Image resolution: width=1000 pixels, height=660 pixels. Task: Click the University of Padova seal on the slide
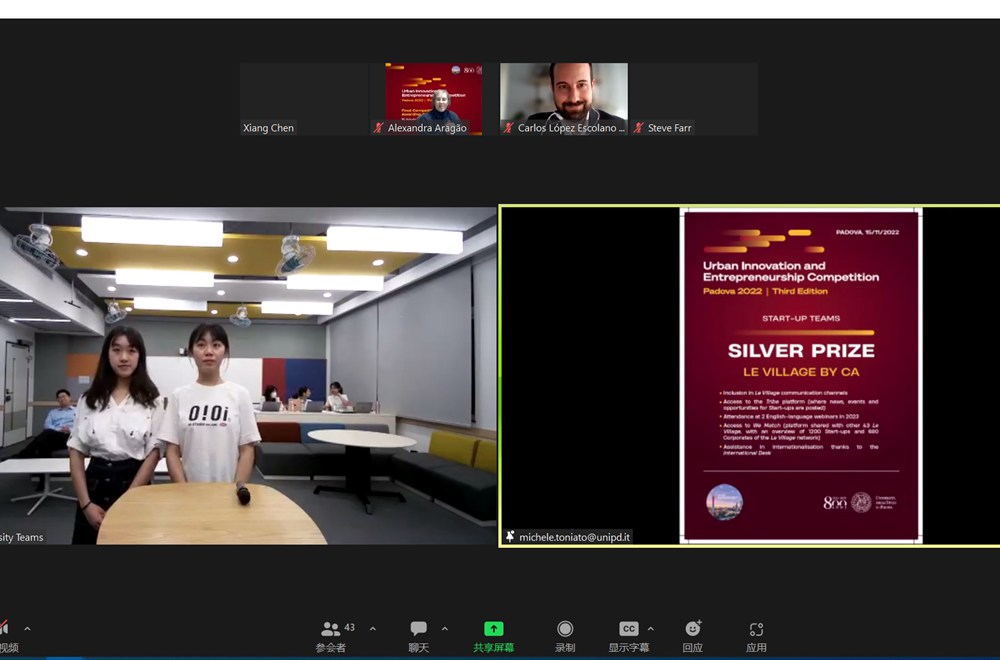pos(861,502)
